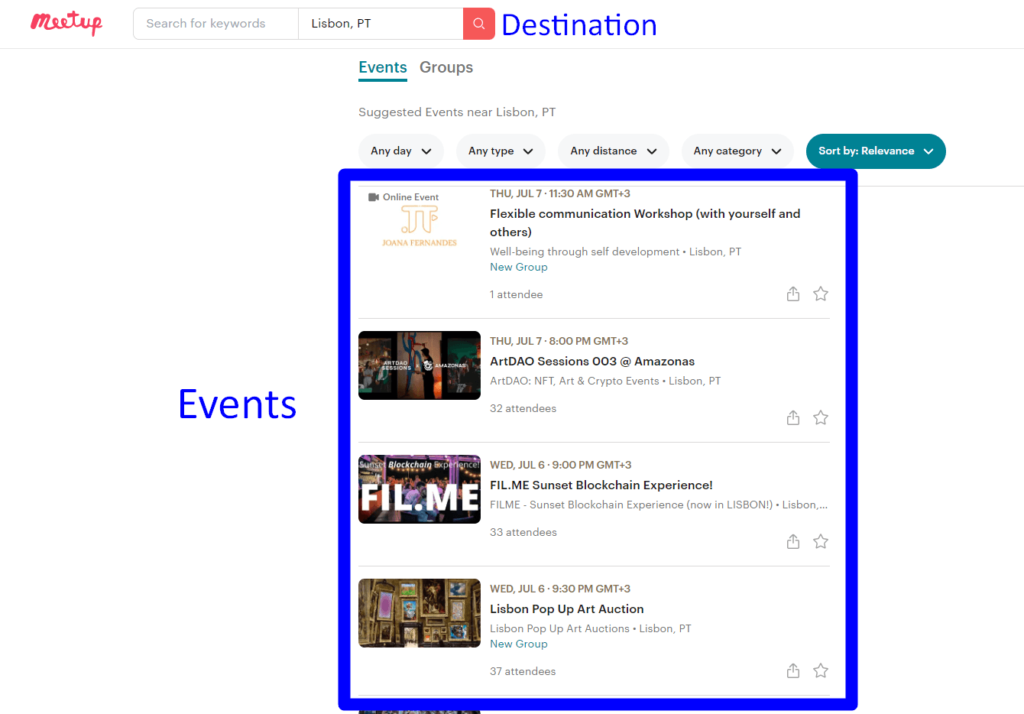This screenshot has width=1024, height=714.
Task: Open the Lisbon Pop Up Art Auction thumbnail
Action: 419,613
